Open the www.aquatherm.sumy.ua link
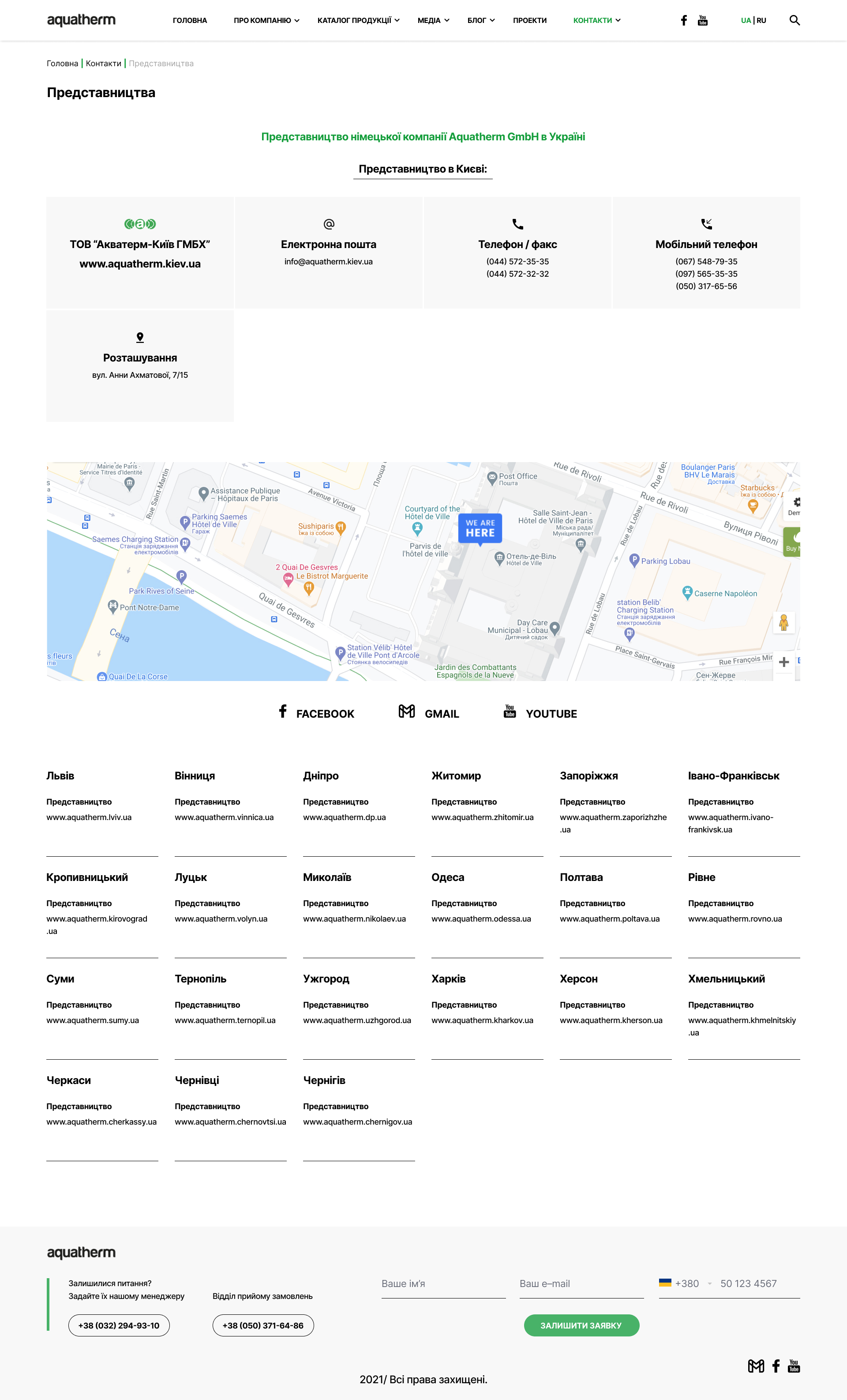Viewport: 847px width, 1400px height. point(93,1020)
